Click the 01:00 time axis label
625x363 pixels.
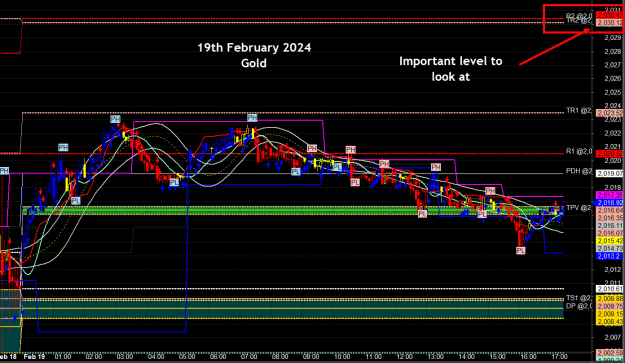[63, 356]
